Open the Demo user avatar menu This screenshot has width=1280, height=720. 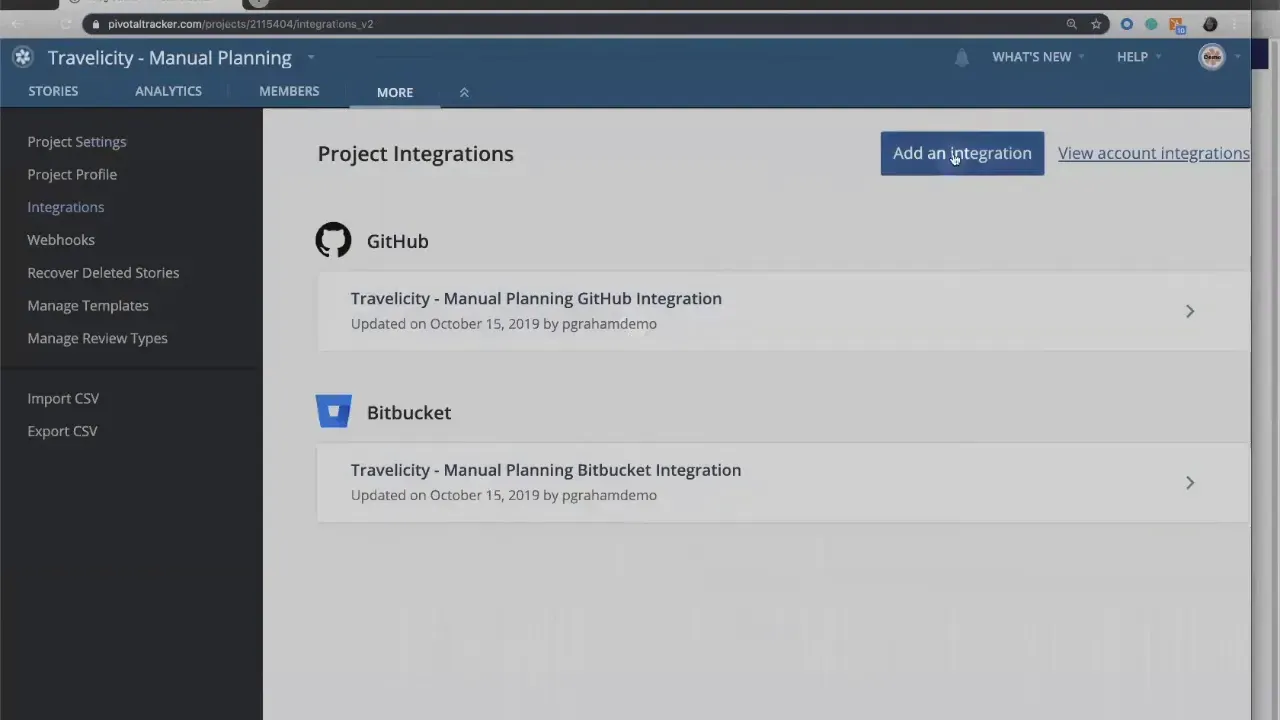coord(1211,57)
